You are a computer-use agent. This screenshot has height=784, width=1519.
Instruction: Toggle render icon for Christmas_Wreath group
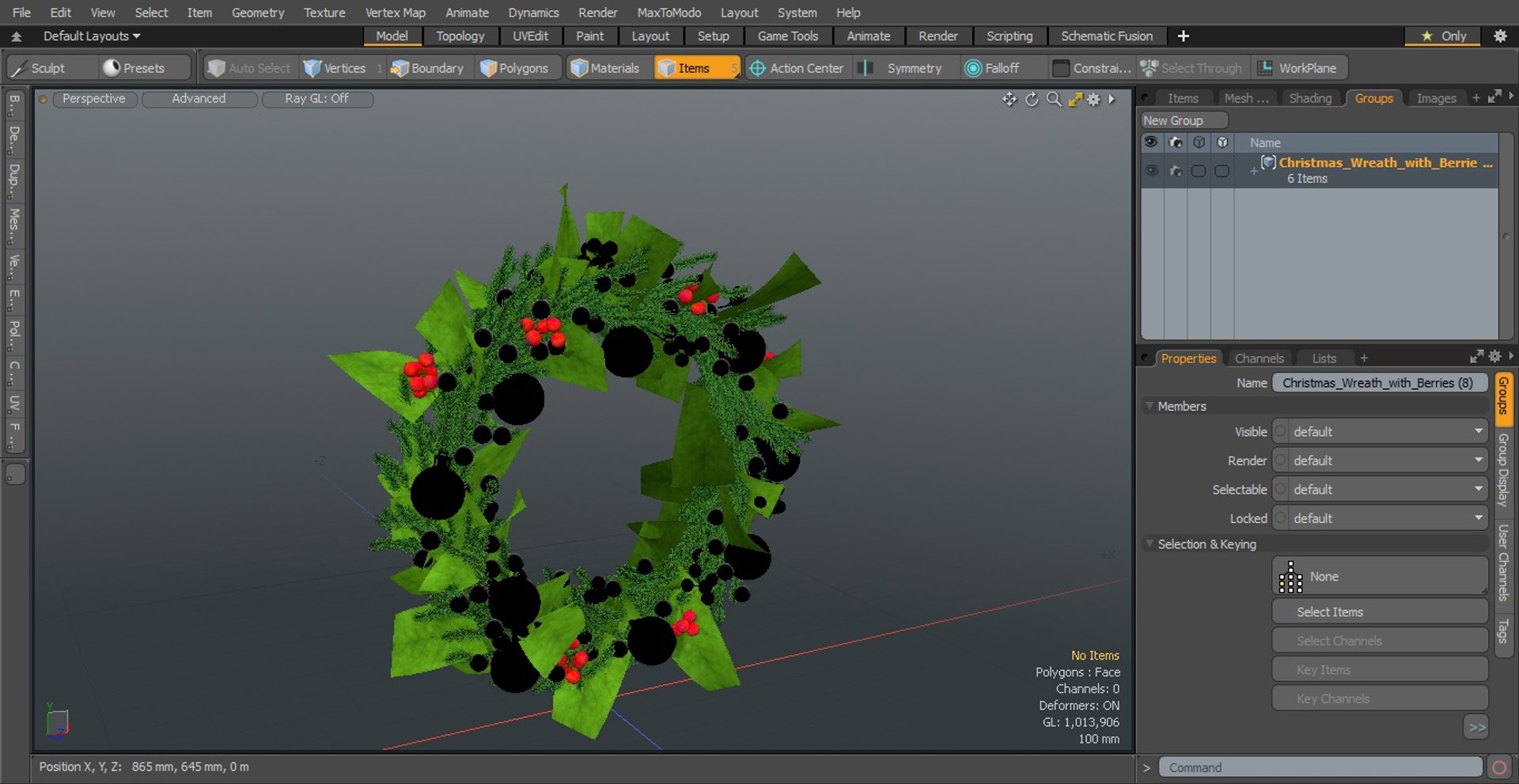(x=1176, y=171)
